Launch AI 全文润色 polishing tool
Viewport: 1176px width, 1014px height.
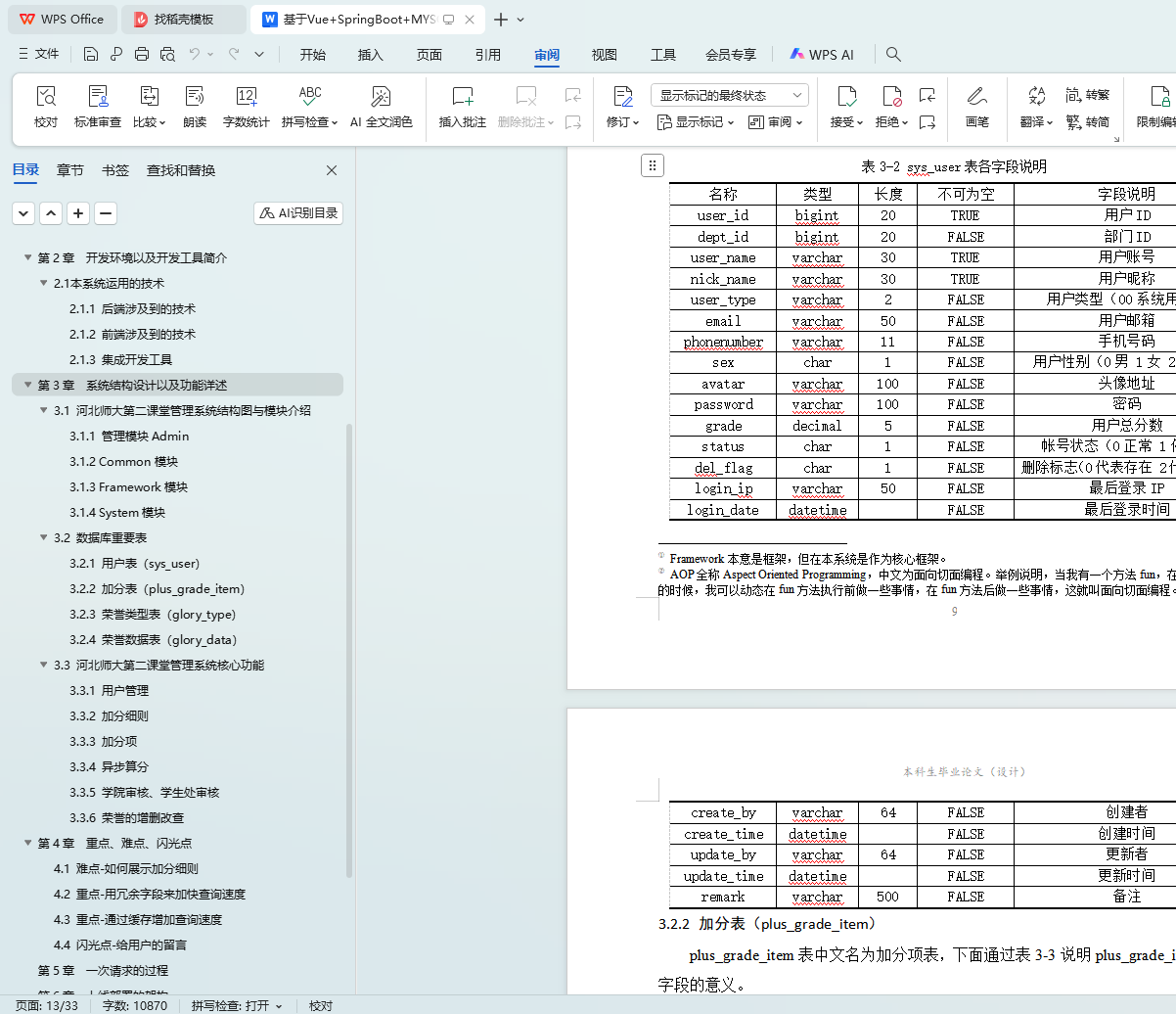[x=382, y=107]
